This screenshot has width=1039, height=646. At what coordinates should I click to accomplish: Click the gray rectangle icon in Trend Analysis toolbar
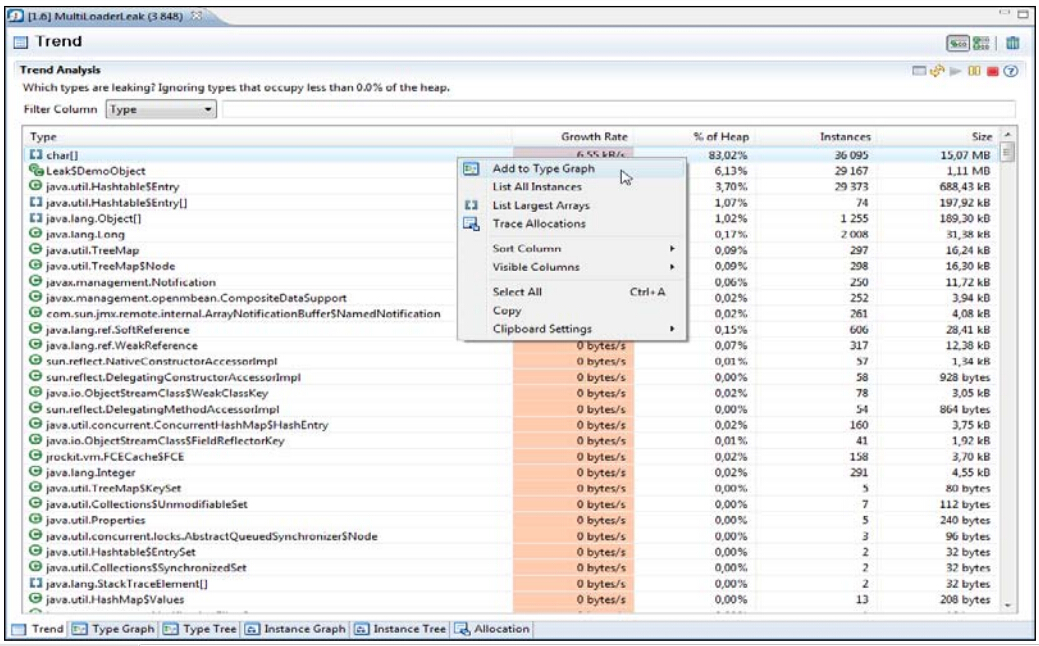[x=919, y=71]
